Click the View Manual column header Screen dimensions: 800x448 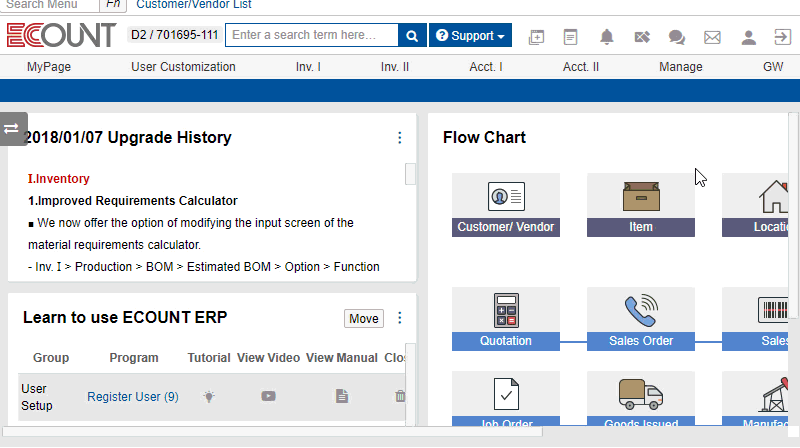[342, 358]
